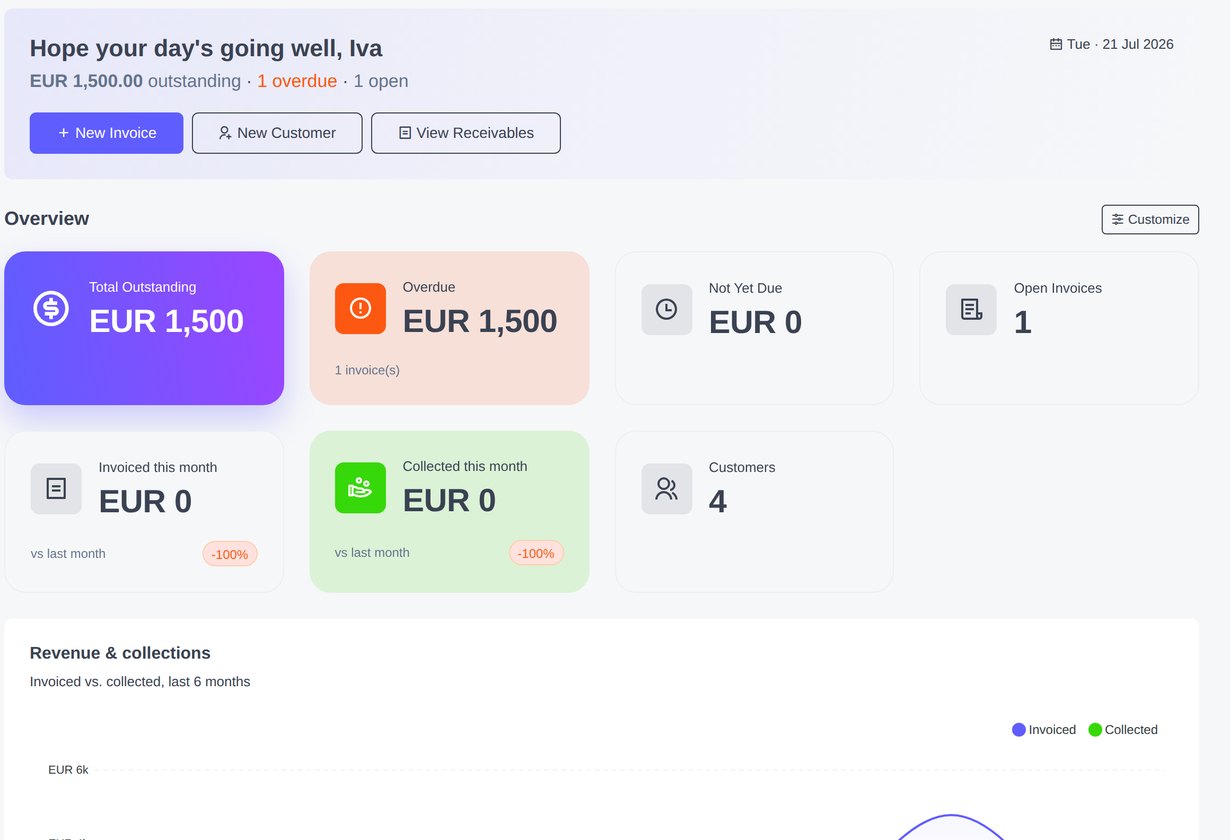Customize the Overview widgets
This screenshot has height=840, width=1230.
(x=1150, y=219)
